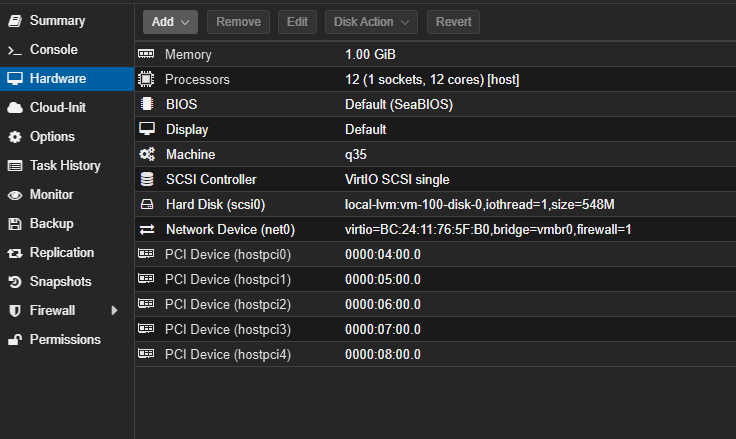Open the Add dropdown menu
The height and width of the screenshot is (439, 736).
[x=170, y=21]
